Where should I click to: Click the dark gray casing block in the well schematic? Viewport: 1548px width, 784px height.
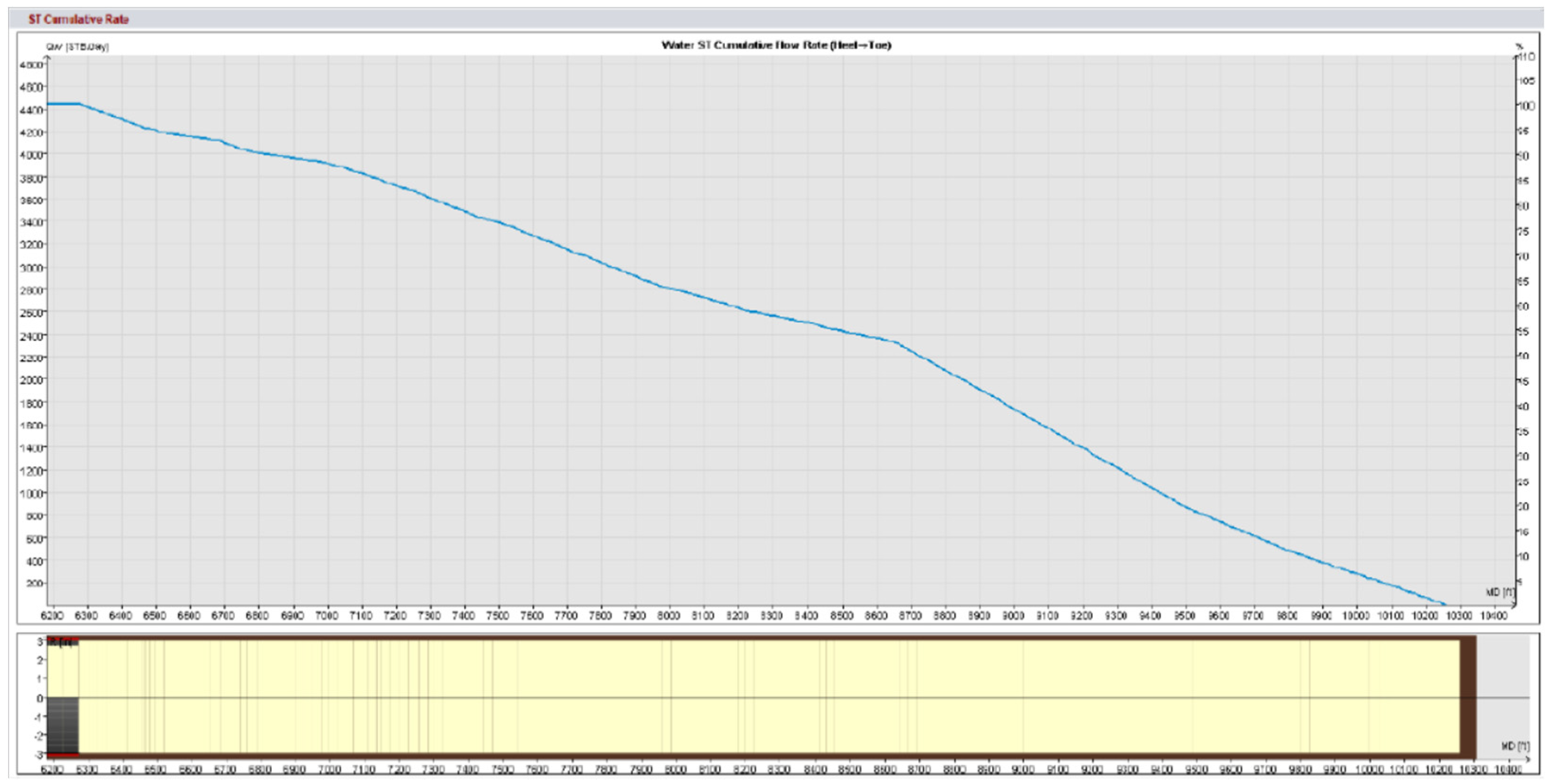(63, 724)
